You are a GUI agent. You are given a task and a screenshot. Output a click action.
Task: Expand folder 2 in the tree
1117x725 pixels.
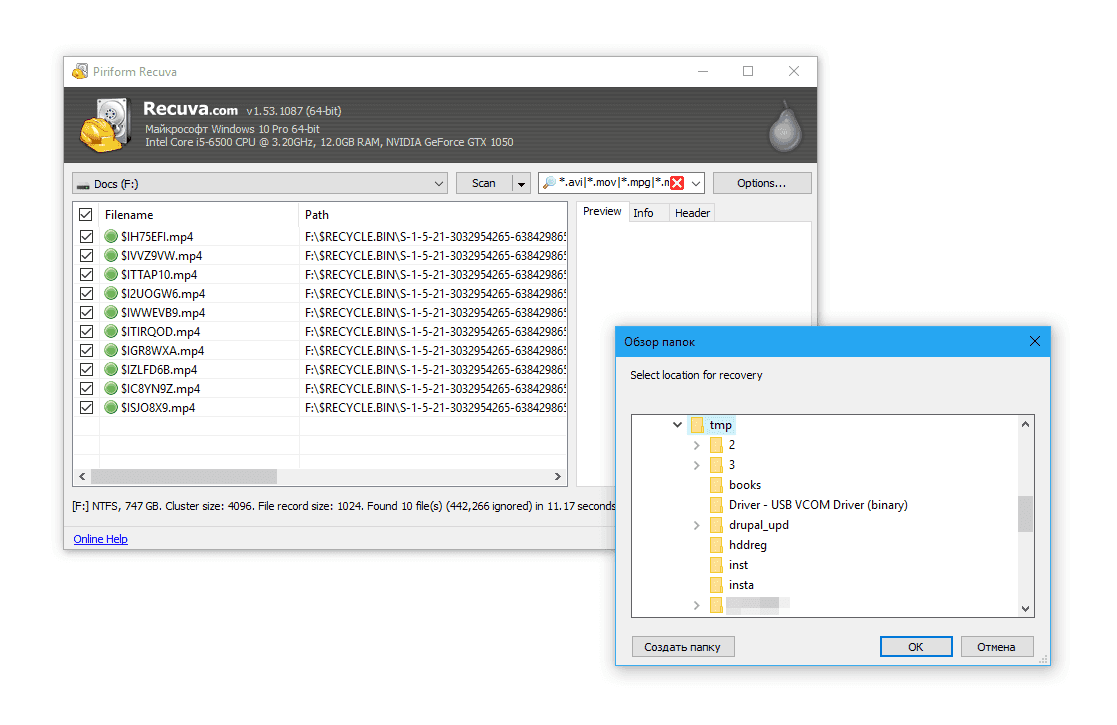[x=697, y=445]
